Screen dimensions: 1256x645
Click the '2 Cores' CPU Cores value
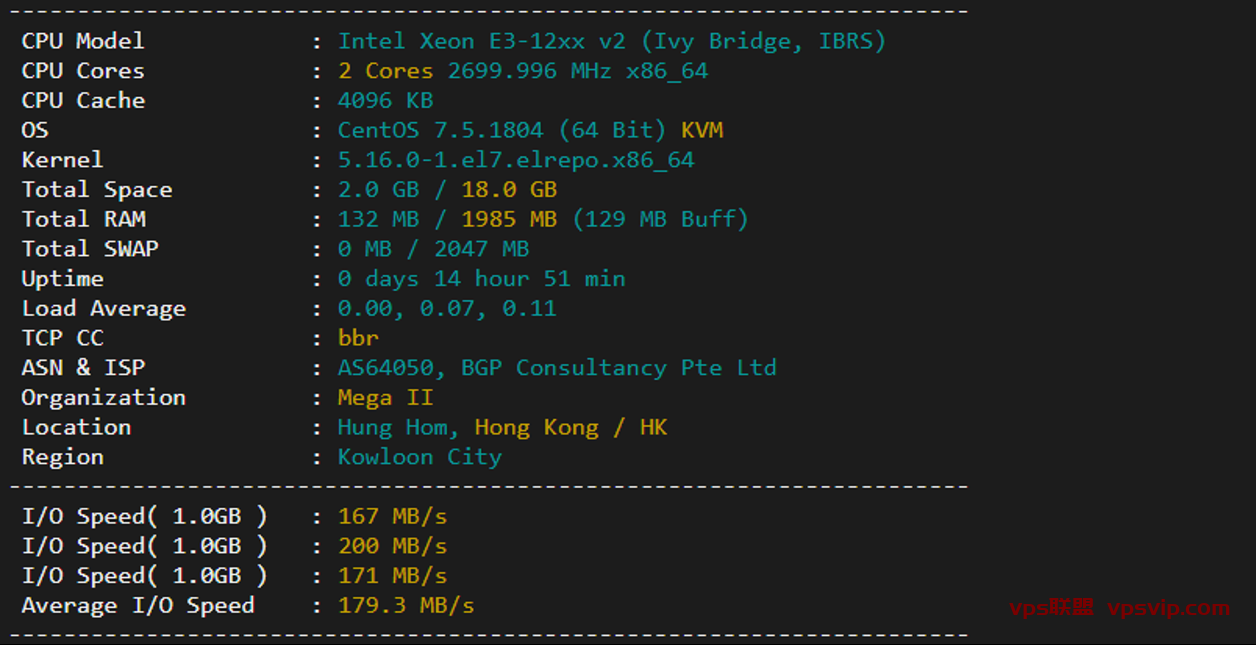click(x=385, y=71)
